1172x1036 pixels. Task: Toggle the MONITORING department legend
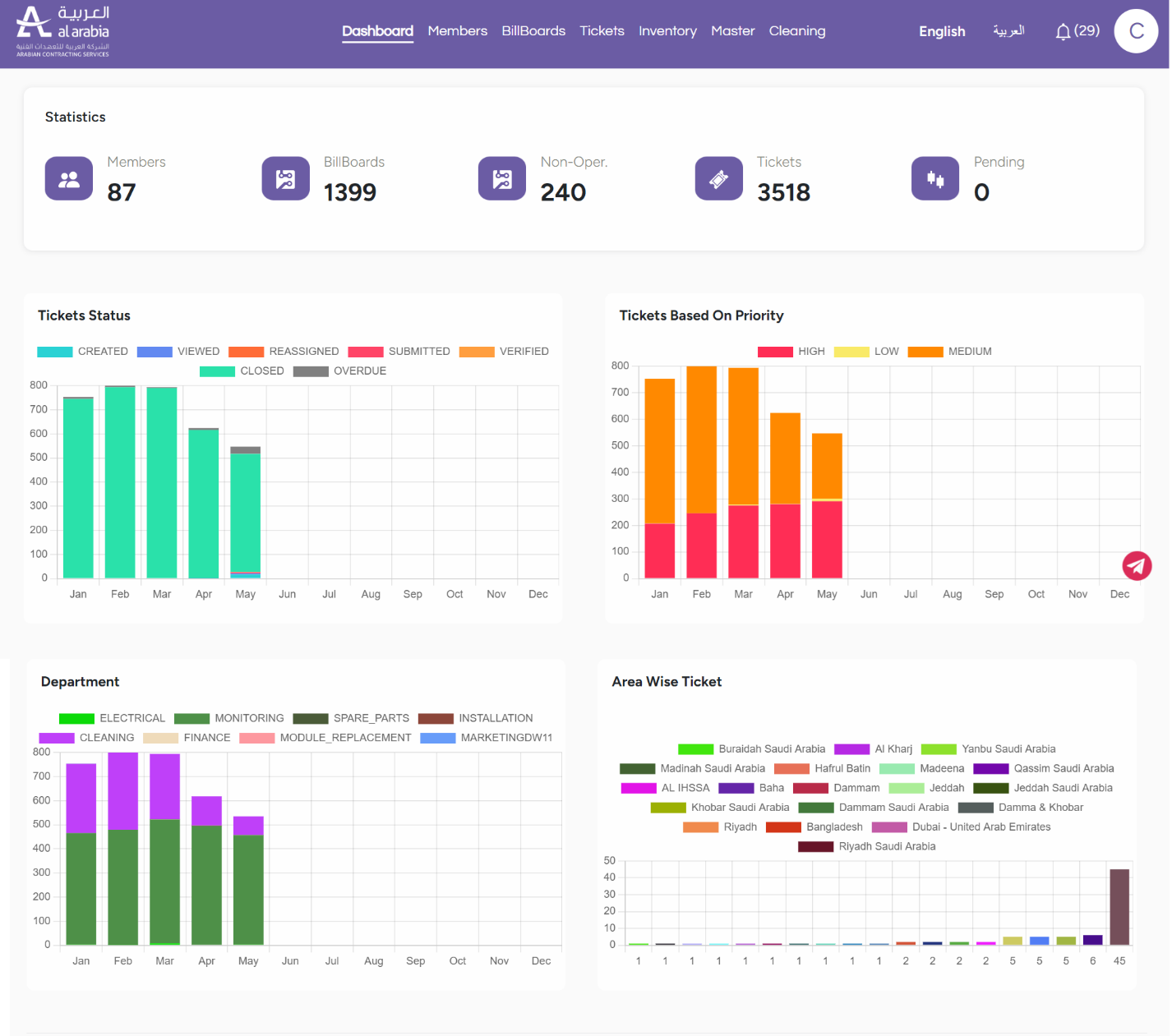pos(230,719)
